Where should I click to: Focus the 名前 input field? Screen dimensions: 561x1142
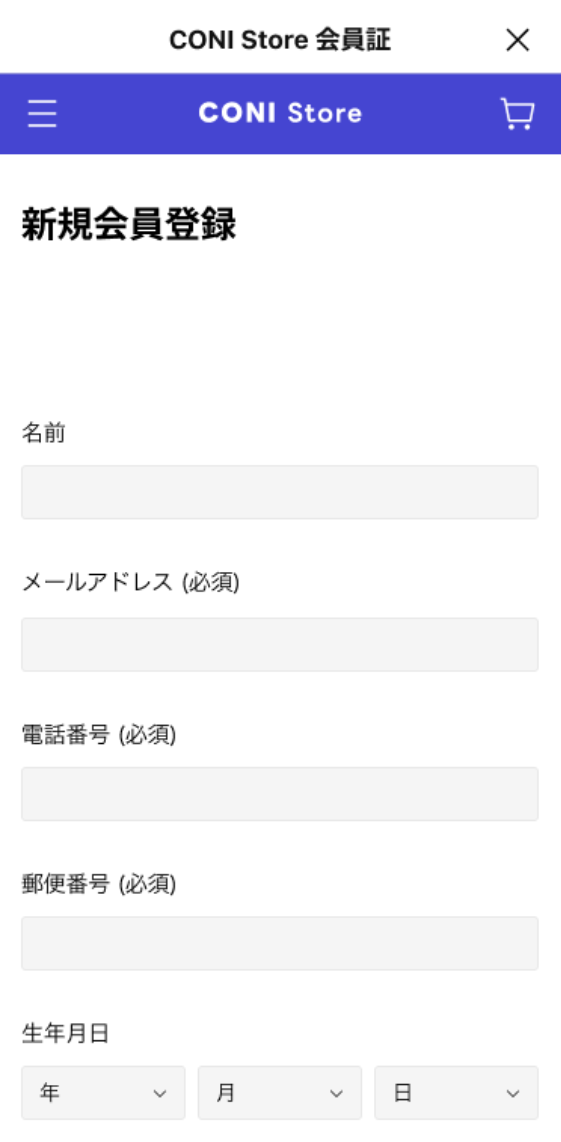coord(280,492)
